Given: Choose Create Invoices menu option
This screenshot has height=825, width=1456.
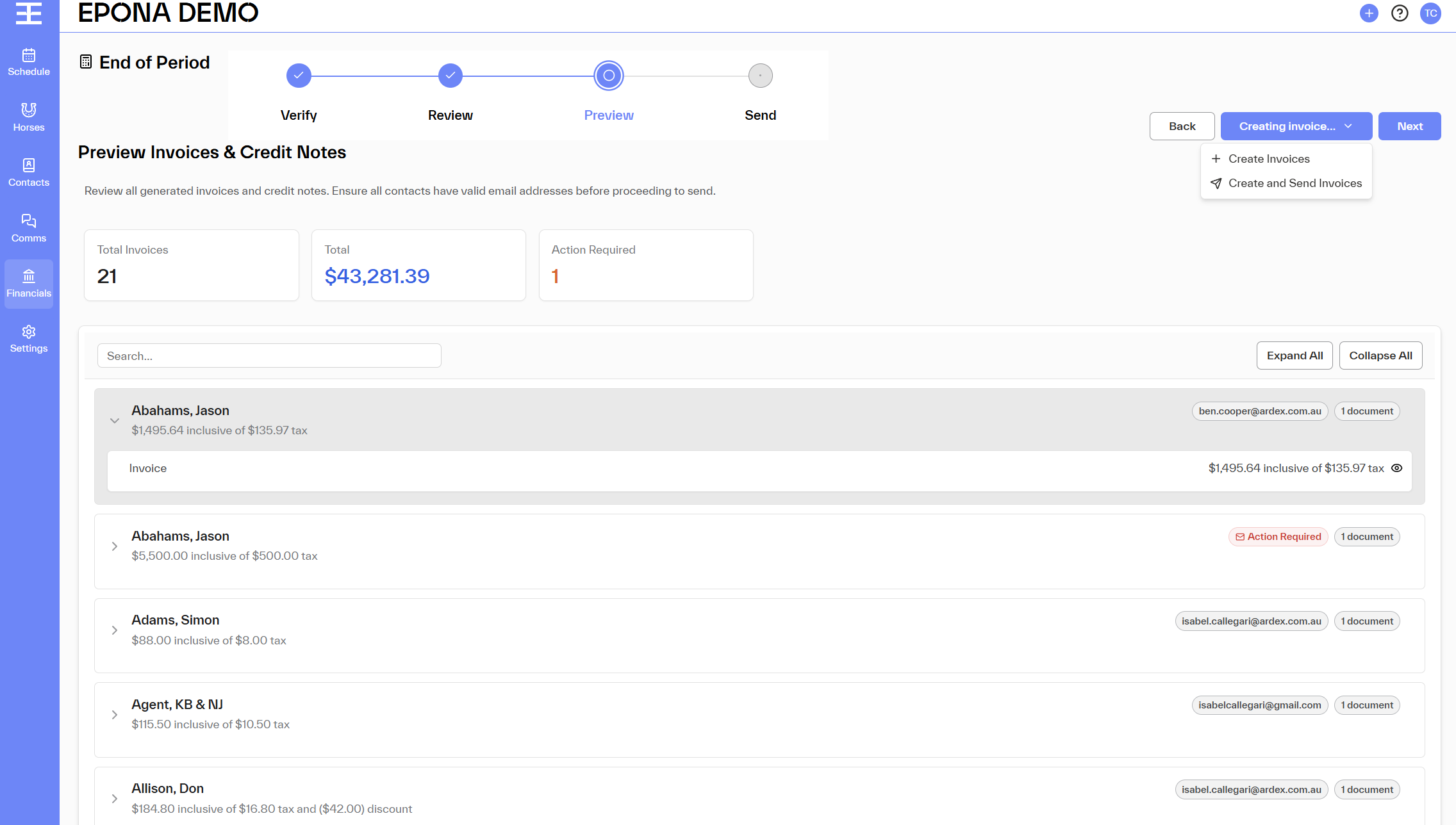Looking at the screenshot, I should [x=1268, y=159].
